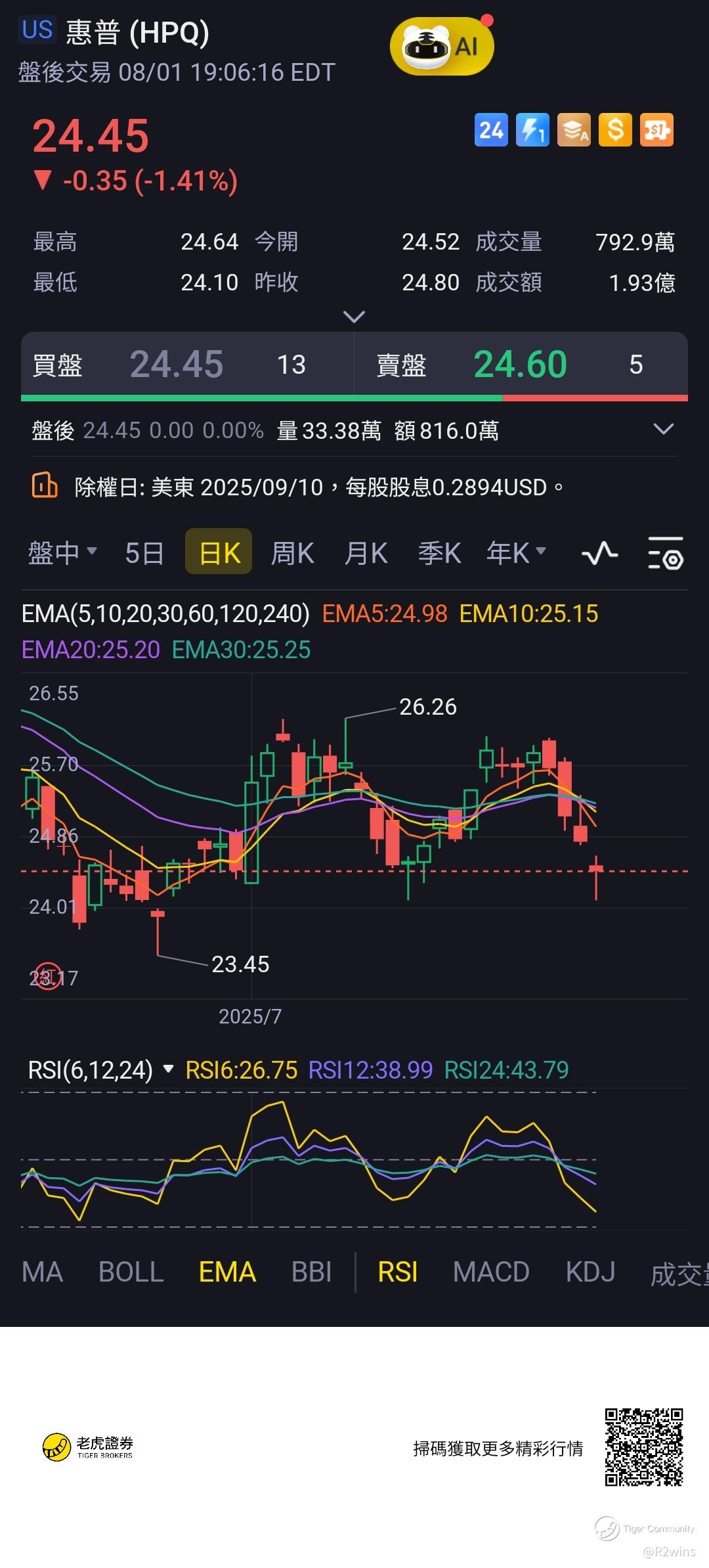This screenshot has width=709, height=1568.
Task: Tap the red circled marker on the chart
Action: click(x=47, y=977)
